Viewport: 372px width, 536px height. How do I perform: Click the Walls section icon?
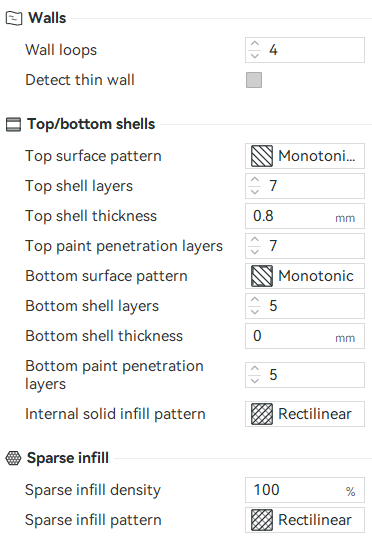(x=14, y=18)
